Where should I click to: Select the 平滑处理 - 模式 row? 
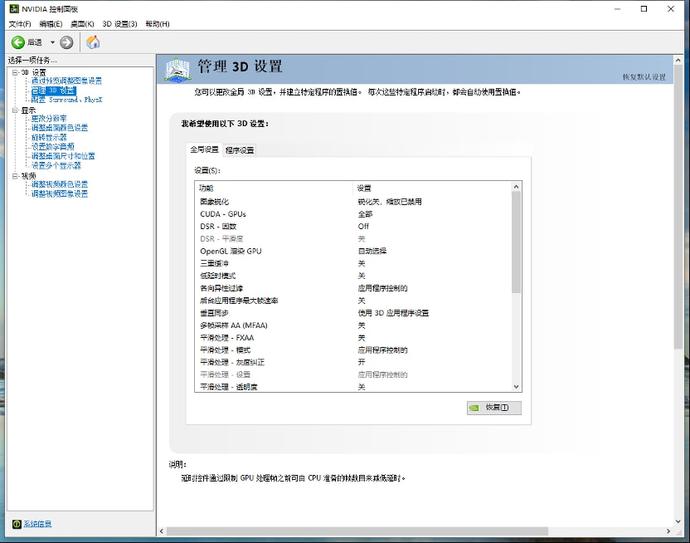click(x=353, y=350)
